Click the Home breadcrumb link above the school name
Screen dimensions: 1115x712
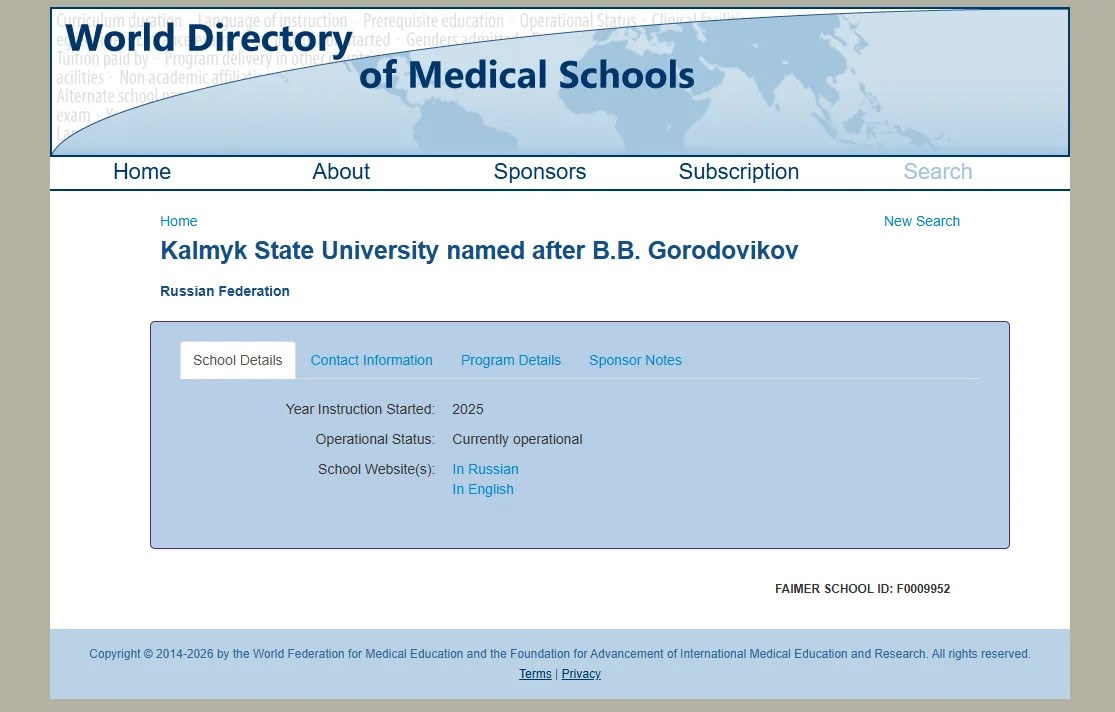(179, 221)
